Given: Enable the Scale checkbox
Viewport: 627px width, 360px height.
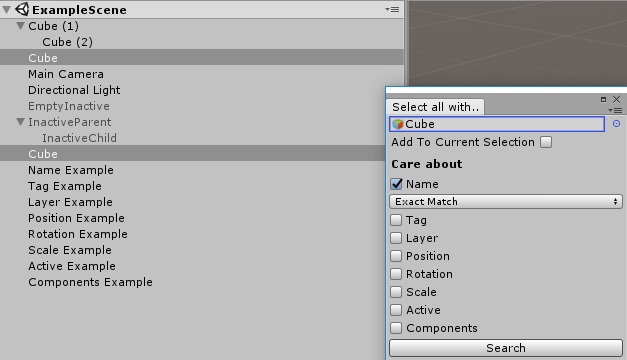Looking at the screenshot, I should (396, 292).
